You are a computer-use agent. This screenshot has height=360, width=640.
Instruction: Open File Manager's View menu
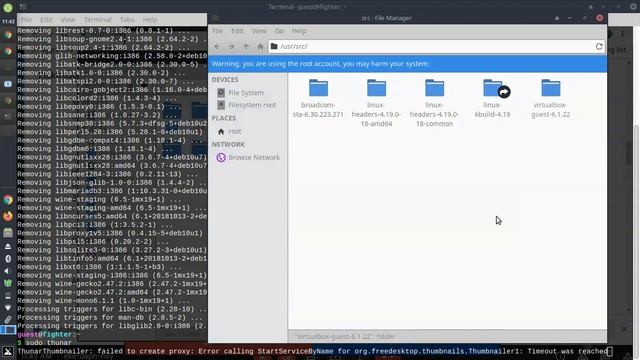[x=259, y=31]
